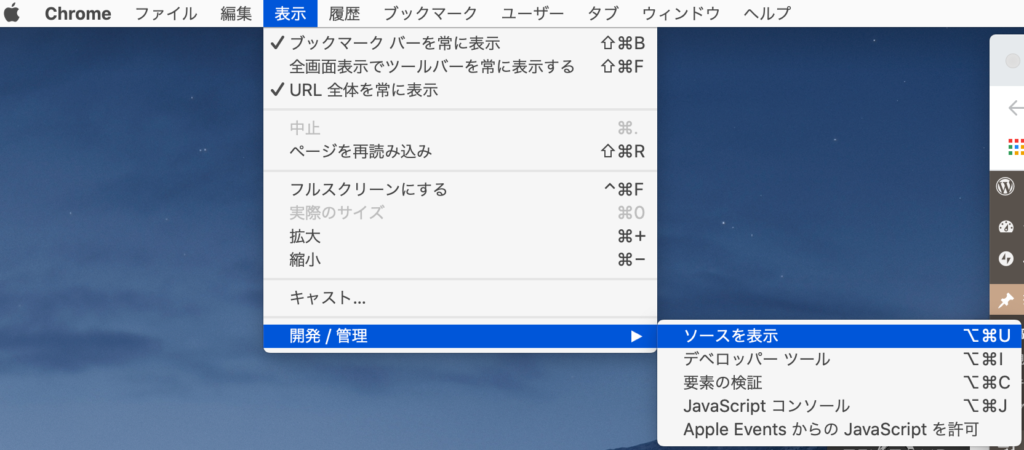Select デベロッパー ツール menu entry
The height and width of the screenshot is (450, 1024).
pyautogui.click(x=756, y=359)
